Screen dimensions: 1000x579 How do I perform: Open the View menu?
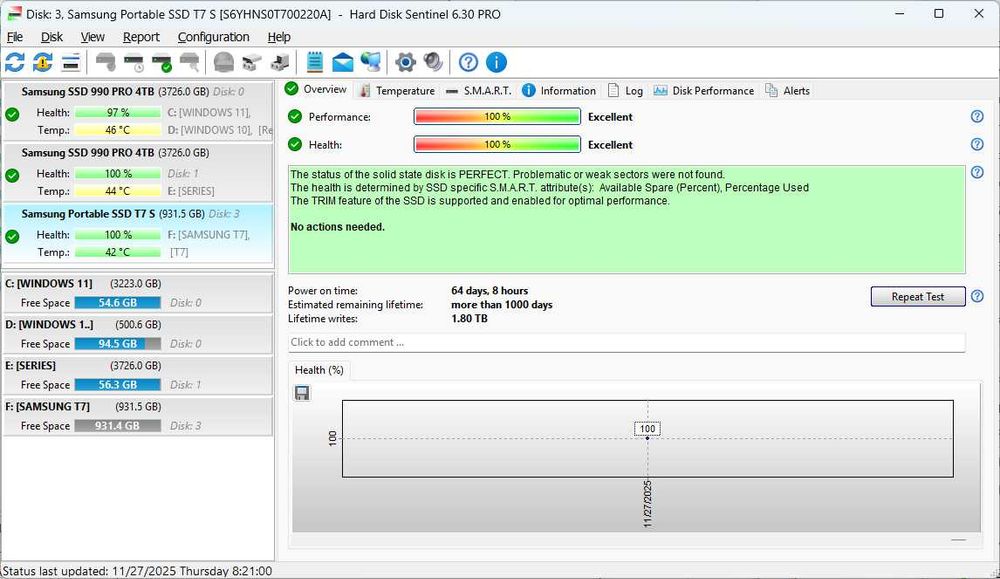(x=92, y=37)
